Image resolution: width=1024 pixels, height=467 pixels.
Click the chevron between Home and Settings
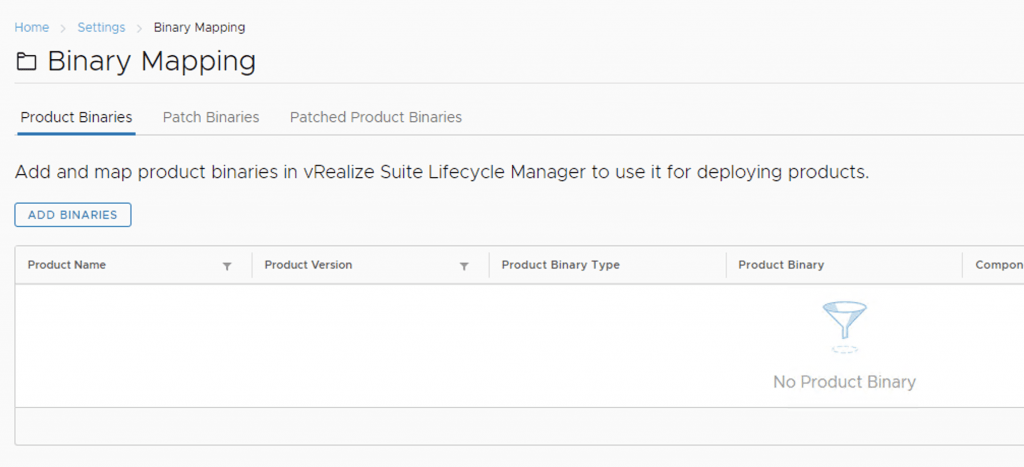click(63, 28)
